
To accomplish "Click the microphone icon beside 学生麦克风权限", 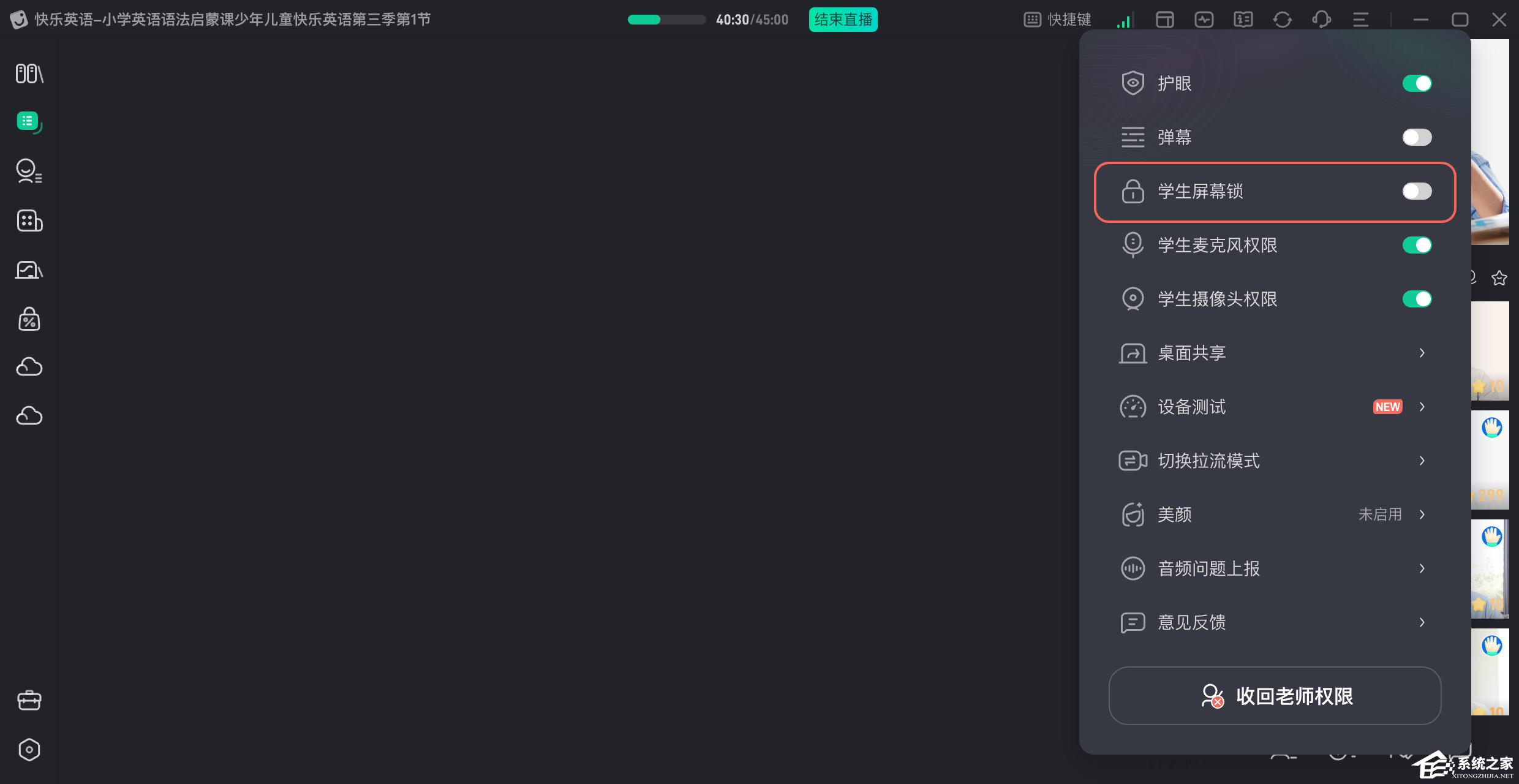I will (x=1133, y=245).
